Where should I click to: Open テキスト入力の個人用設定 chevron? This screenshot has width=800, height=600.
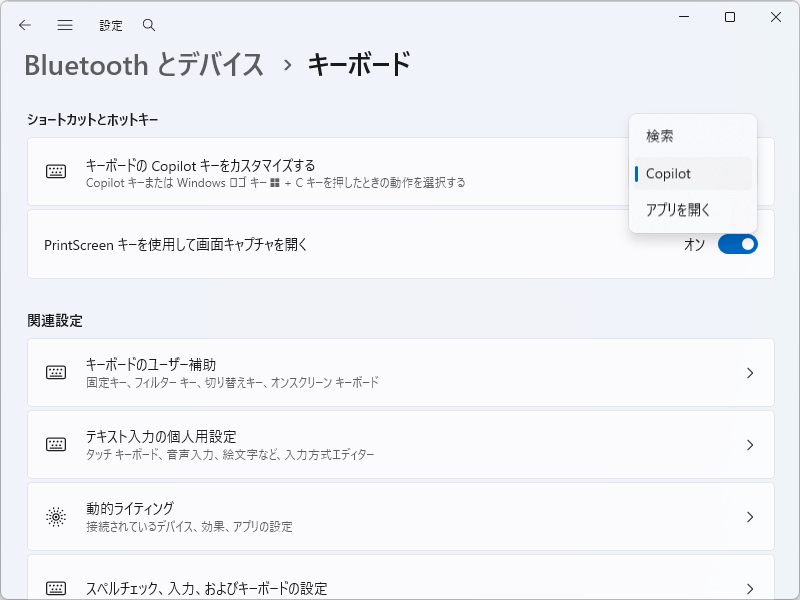point(750,445)
